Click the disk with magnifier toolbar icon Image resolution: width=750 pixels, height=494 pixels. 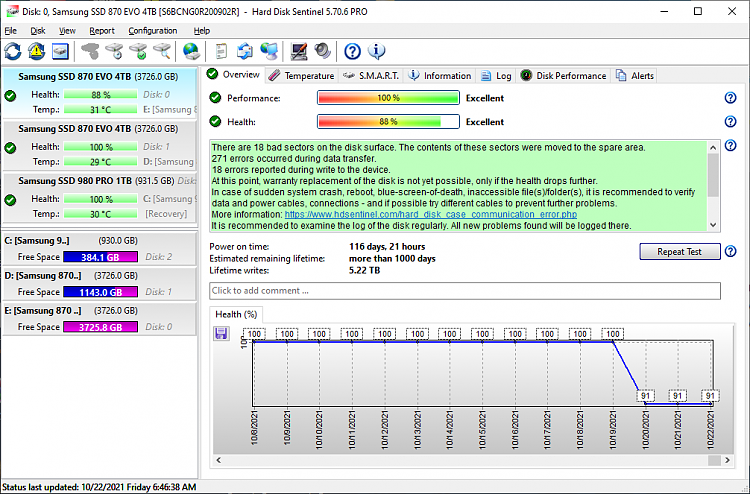tap(162, 51)
